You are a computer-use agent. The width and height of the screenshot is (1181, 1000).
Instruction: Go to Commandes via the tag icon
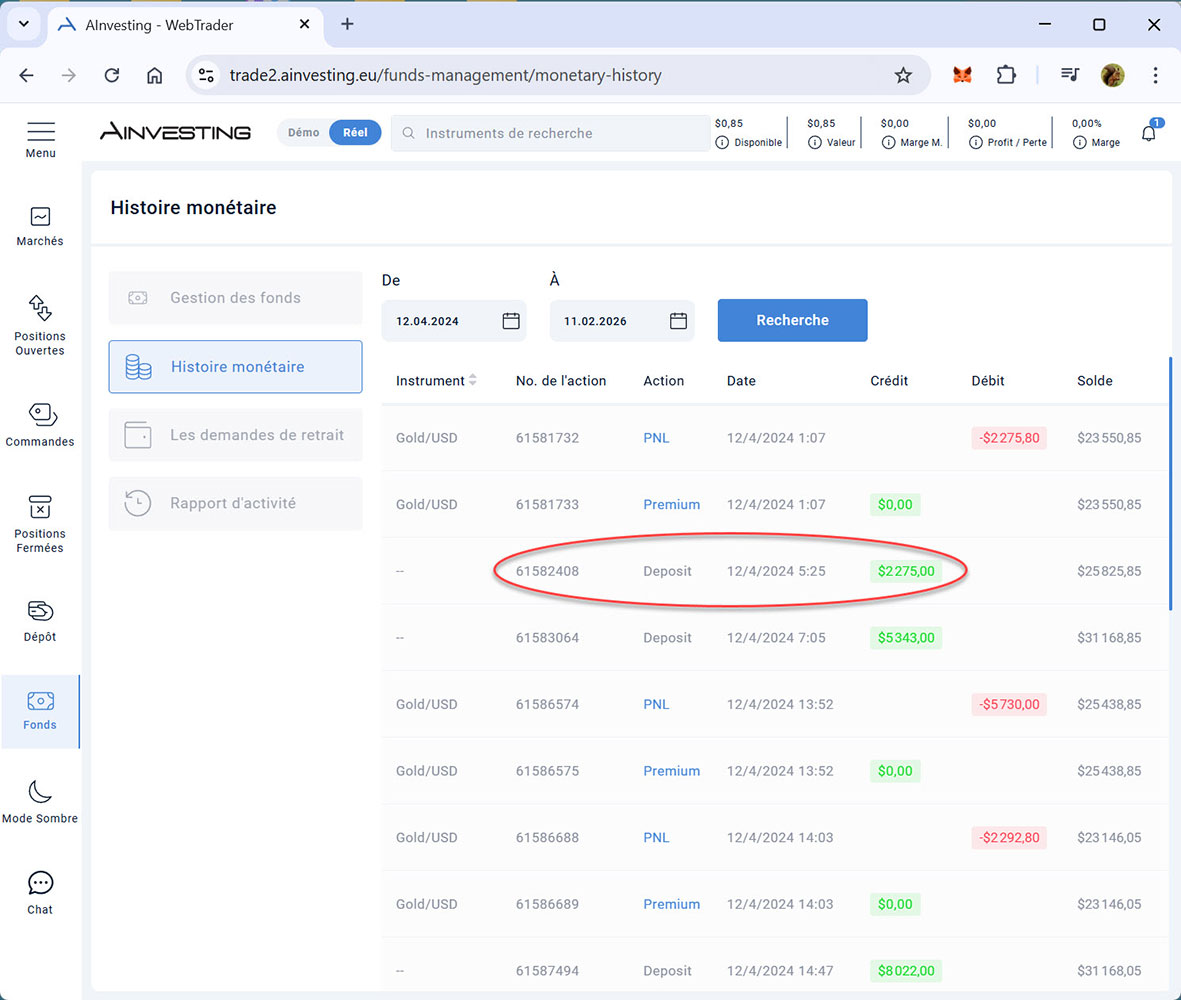40,414
